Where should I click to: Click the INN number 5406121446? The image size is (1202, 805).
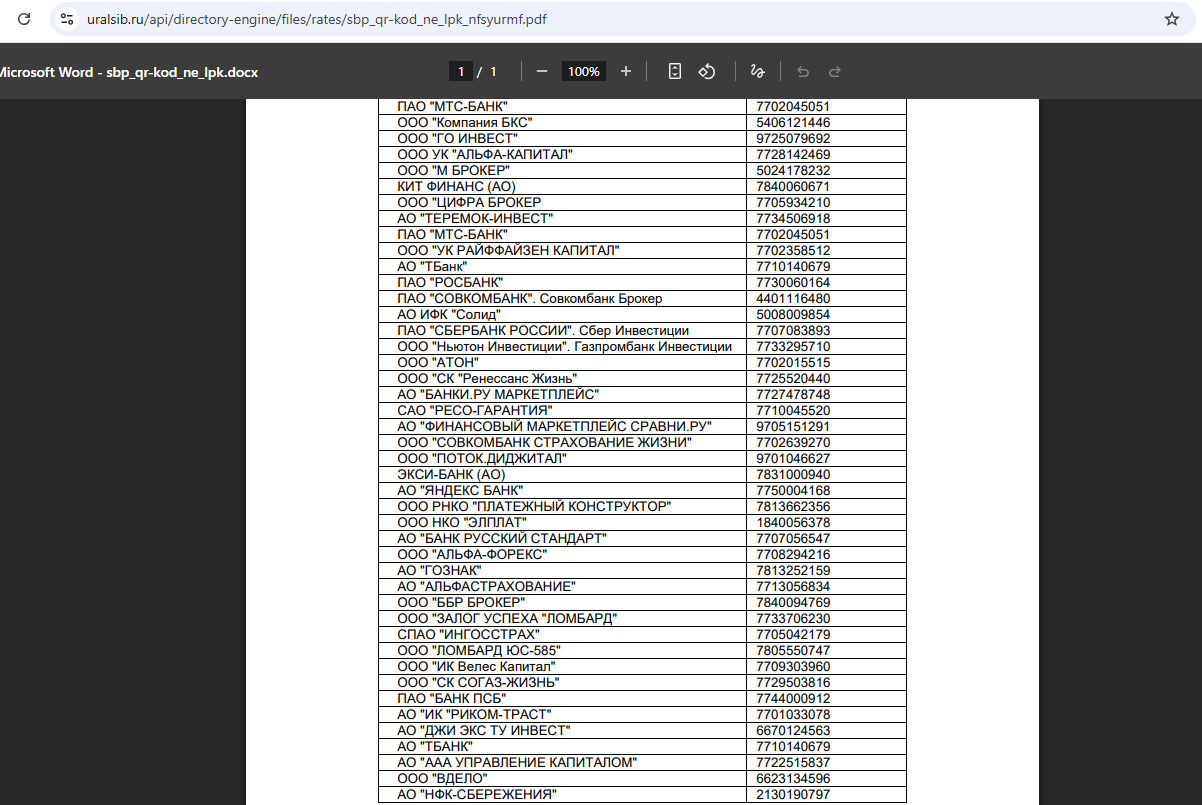pos(793,123)
